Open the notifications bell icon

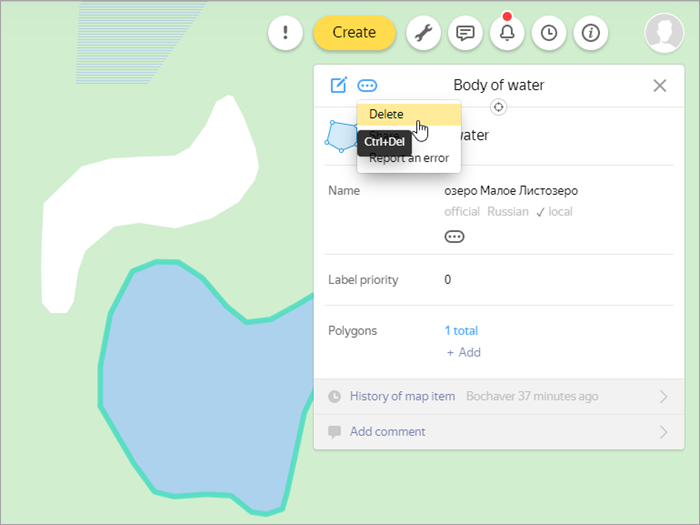(x=507, y=33)
